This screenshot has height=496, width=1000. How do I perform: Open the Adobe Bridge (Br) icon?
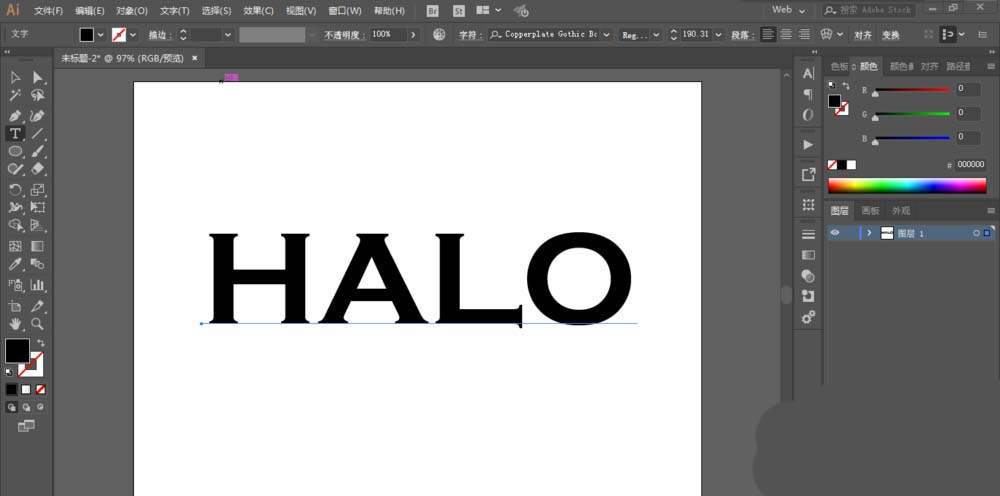coord(433,11)
